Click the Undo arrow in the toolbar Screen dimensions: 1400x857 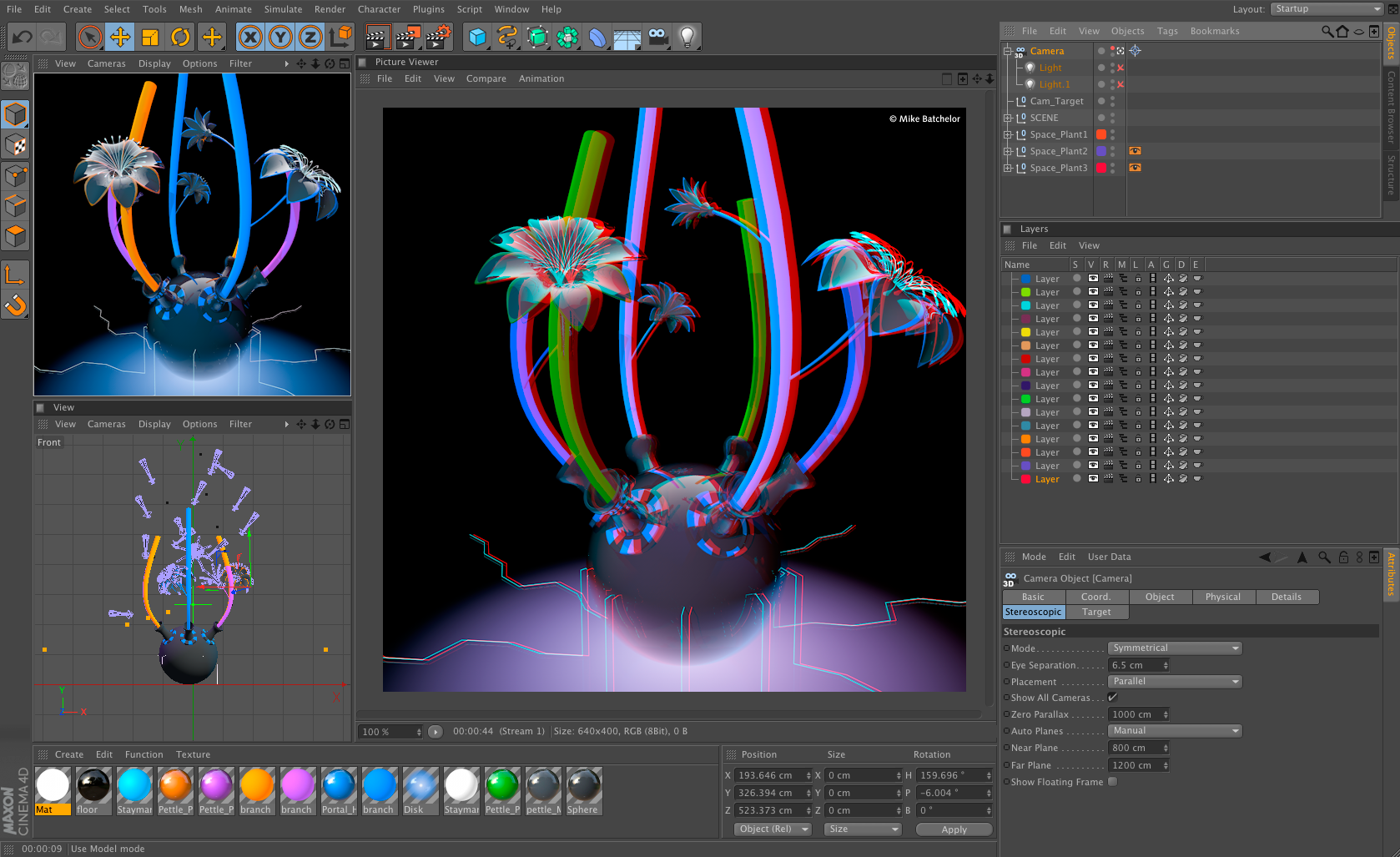(x=23, y=37)
